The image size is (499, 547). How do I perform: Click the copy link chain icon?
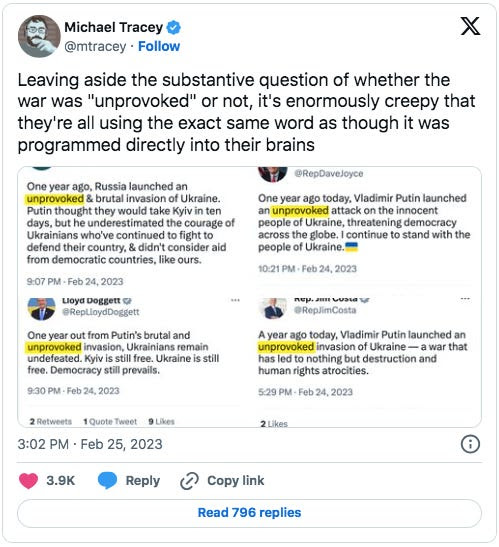(x=189, y=481)
